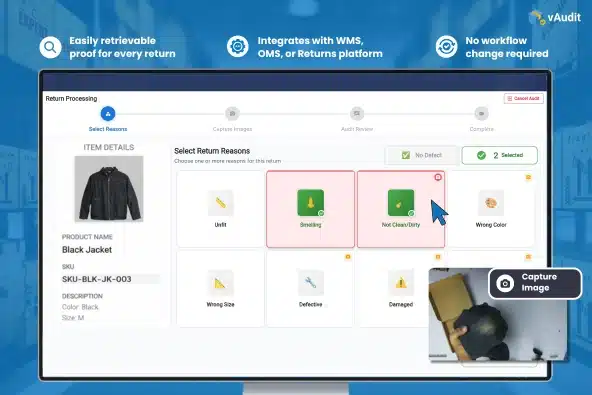Click the Color: Black description text
Screen dimensions: 592x395
coord(80,307)
